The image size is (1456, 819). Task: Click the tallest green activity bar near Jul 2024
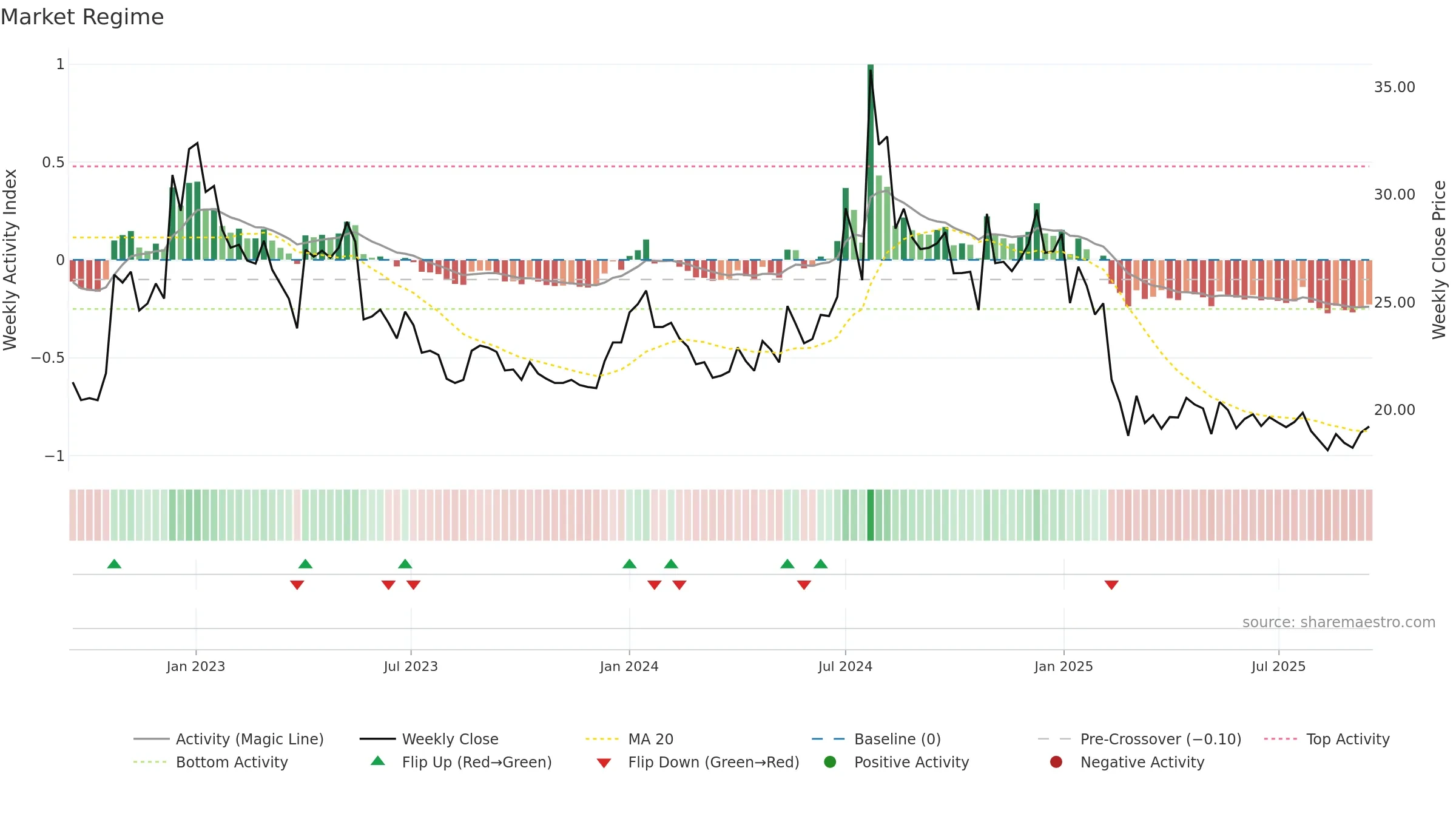click(871, 162)
